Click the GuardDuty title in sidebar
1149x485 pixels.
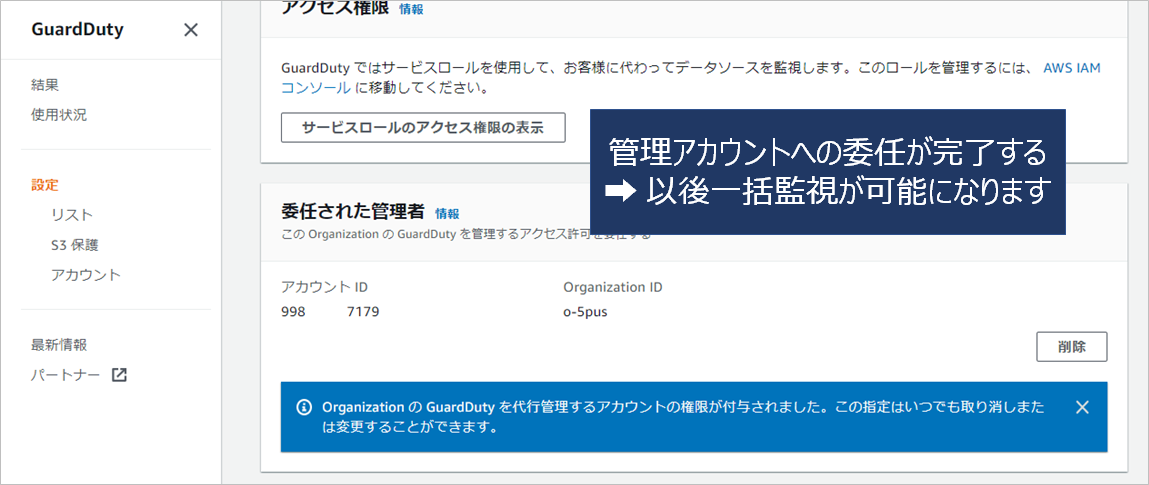pos(77,29)
